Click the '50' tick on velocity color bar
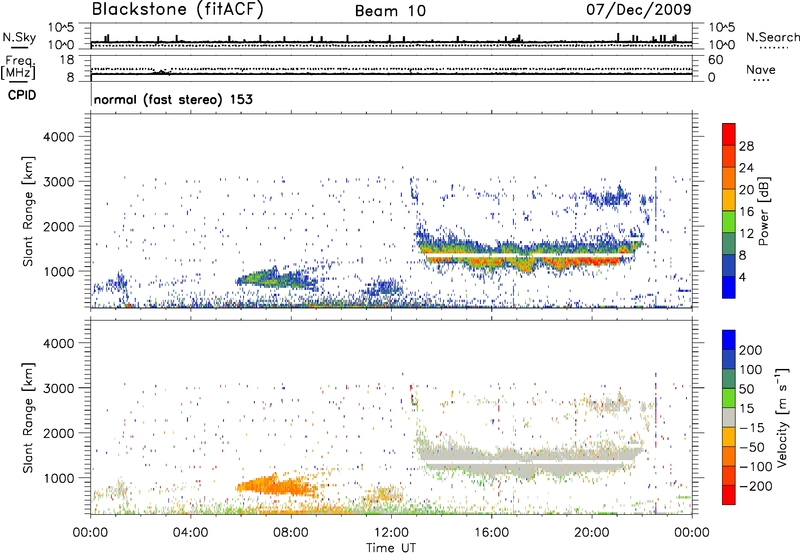 pos(747,389)
